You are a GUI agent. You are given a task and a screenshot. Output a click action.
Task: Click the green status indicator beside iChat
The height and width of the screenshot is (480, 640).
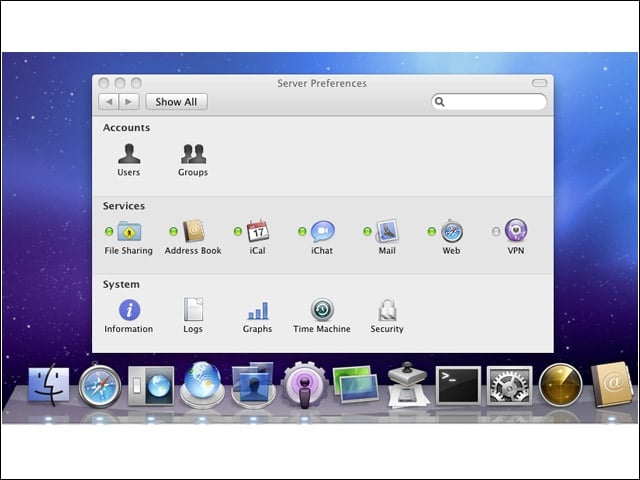(302, 231)
